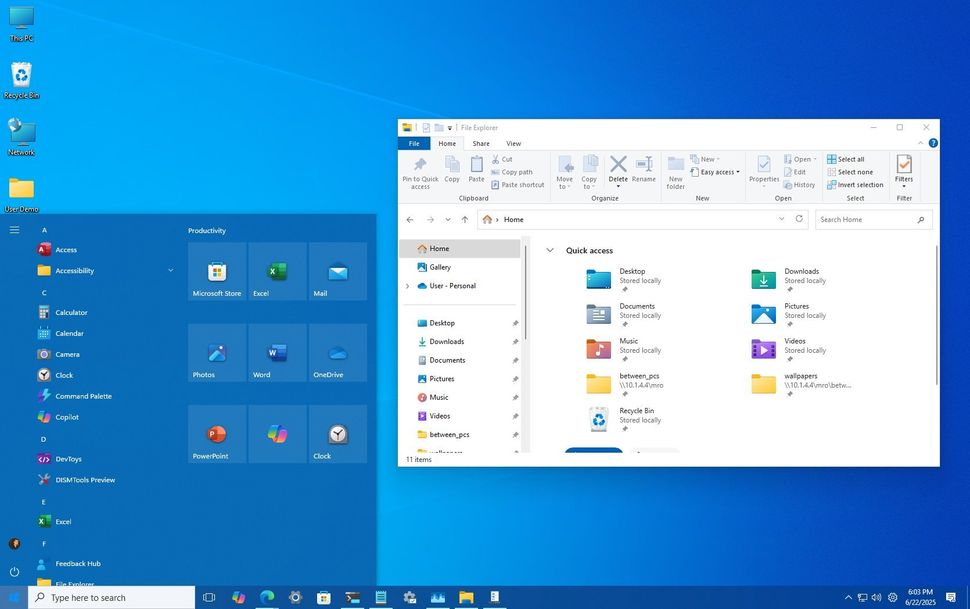
Task: Switch to the View ribbon tab
Action: 515,143
